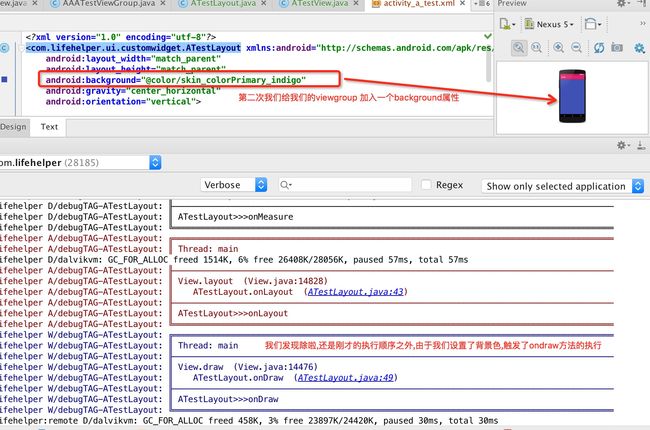Show the hidden editor tabs list
The image size is (650, 430).
pos(482,4)
